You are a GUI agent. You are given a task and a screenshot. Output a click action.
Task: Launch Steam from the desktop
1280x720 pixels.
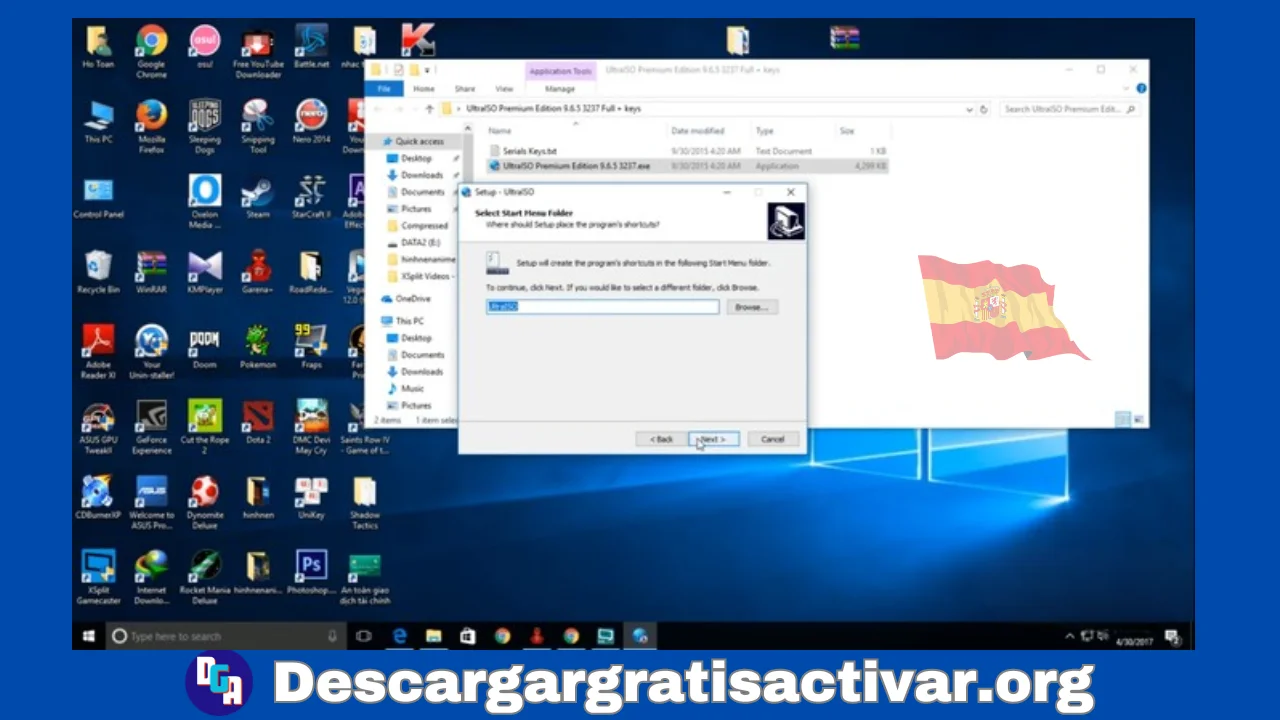click(x=258, y=198)
